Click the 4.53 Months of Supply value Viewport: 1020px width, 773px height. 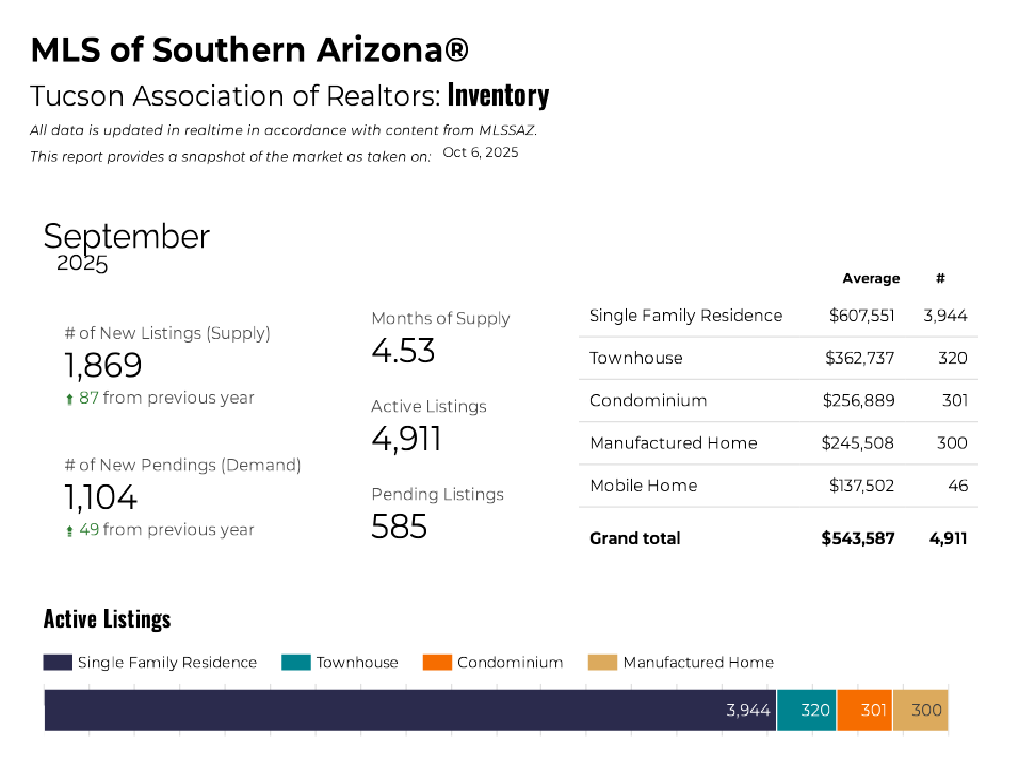click(x=403, y=351)
